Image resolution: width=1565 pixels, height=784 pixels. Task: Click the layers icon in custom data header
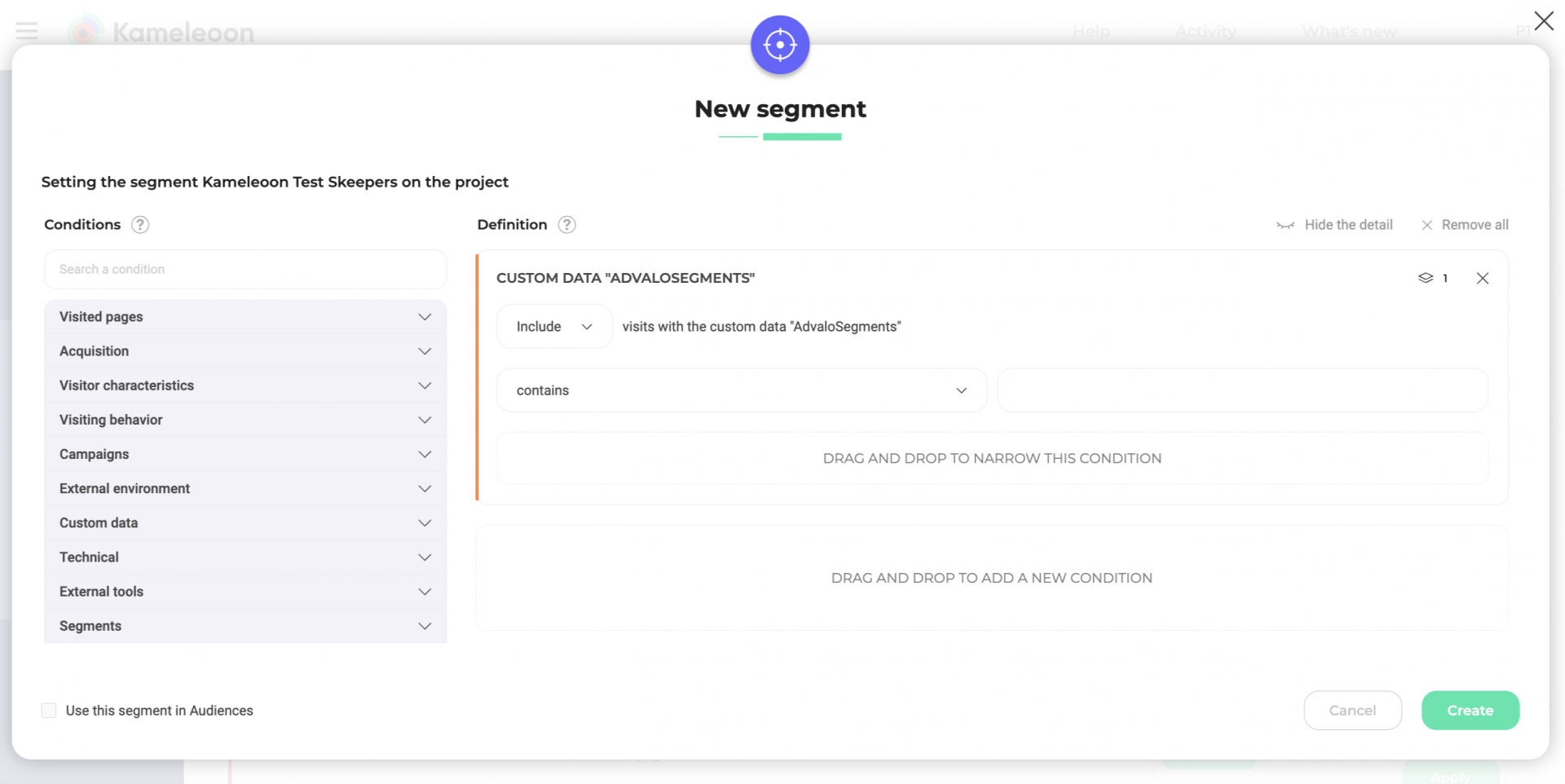coord(1426,279)
